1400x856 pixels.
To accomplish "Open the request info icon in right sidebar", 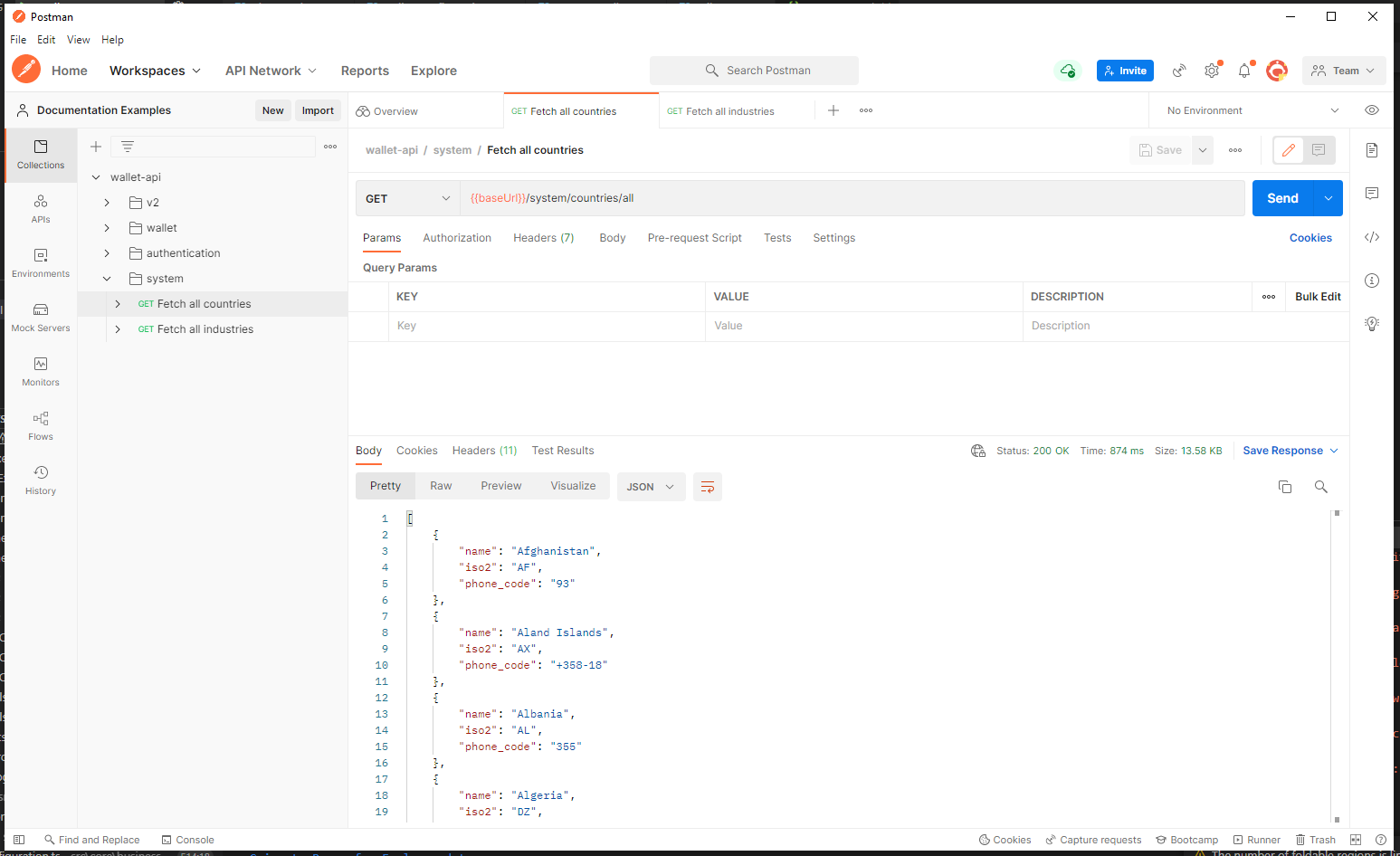I will tap(1372, 281).
